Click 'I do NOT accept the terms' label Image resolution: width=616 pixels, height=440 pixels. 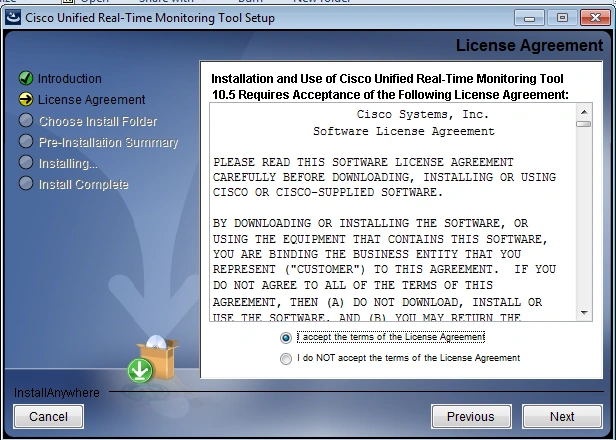click(409, 358)
